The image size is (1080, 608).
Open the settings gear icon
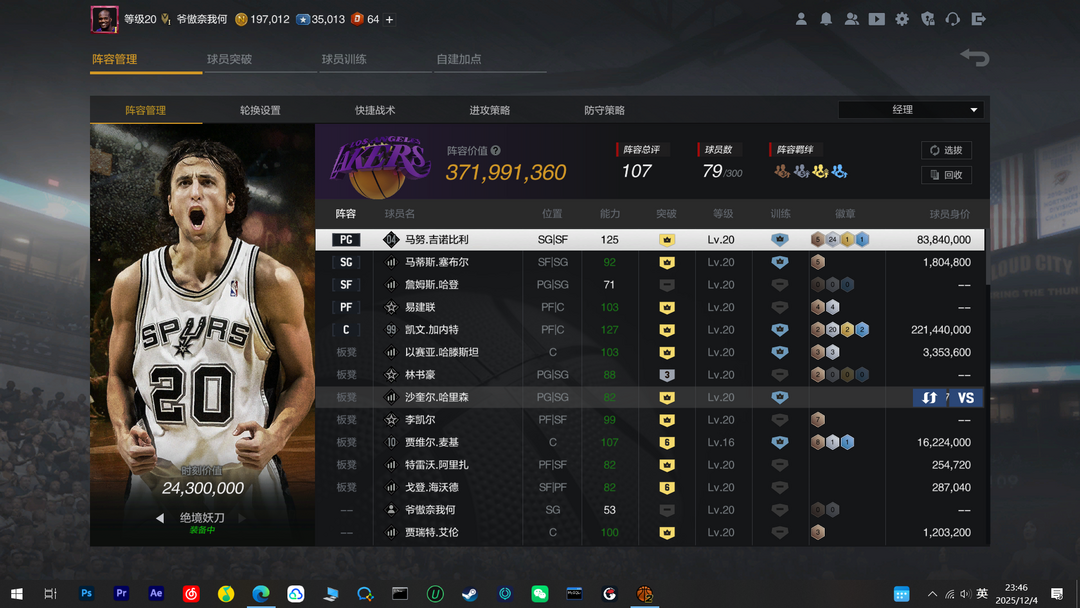pos(902,19)
